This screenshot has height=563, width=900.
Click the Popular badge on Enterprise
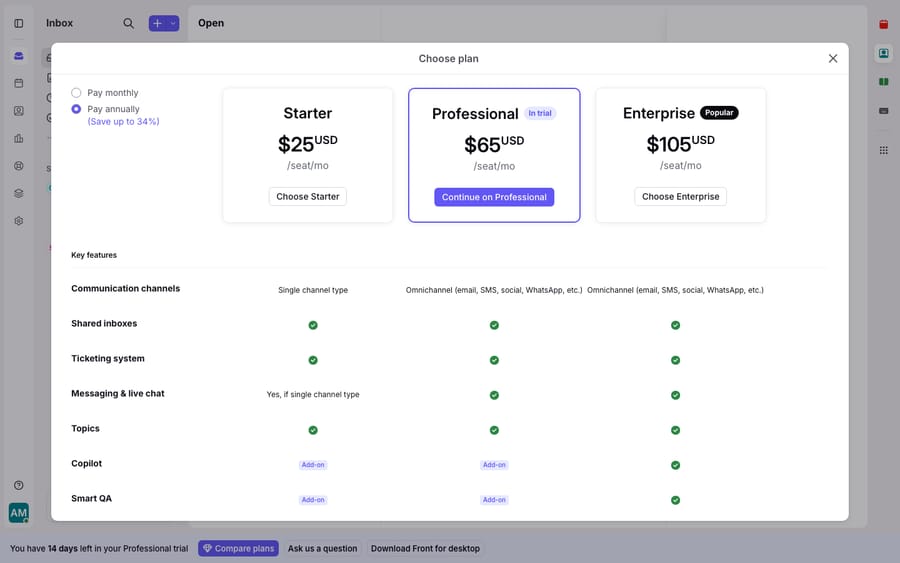coord(719,112)
